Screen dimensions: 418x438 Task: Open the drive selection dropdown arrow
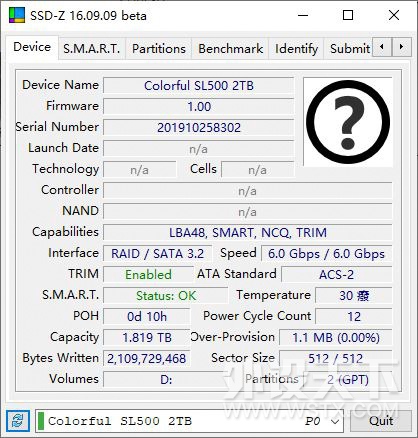coord(335,421)
